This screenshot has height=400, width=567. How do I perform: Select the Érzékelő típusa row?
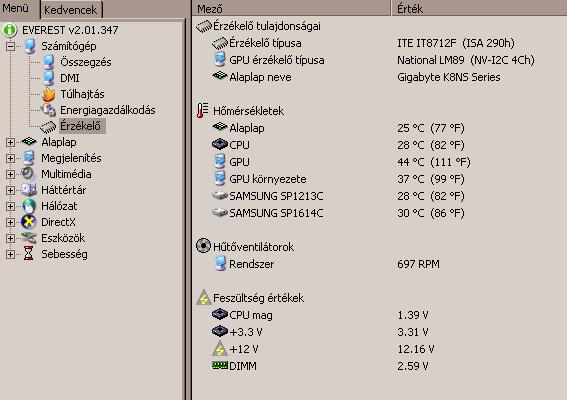coord(265,43)
